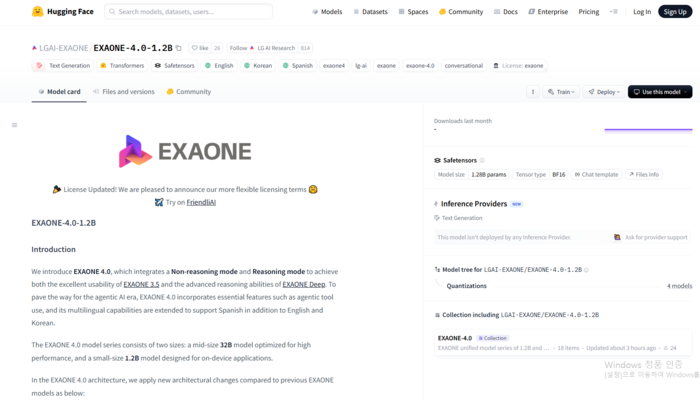Open the License: exaone tag

click(518, 66)
